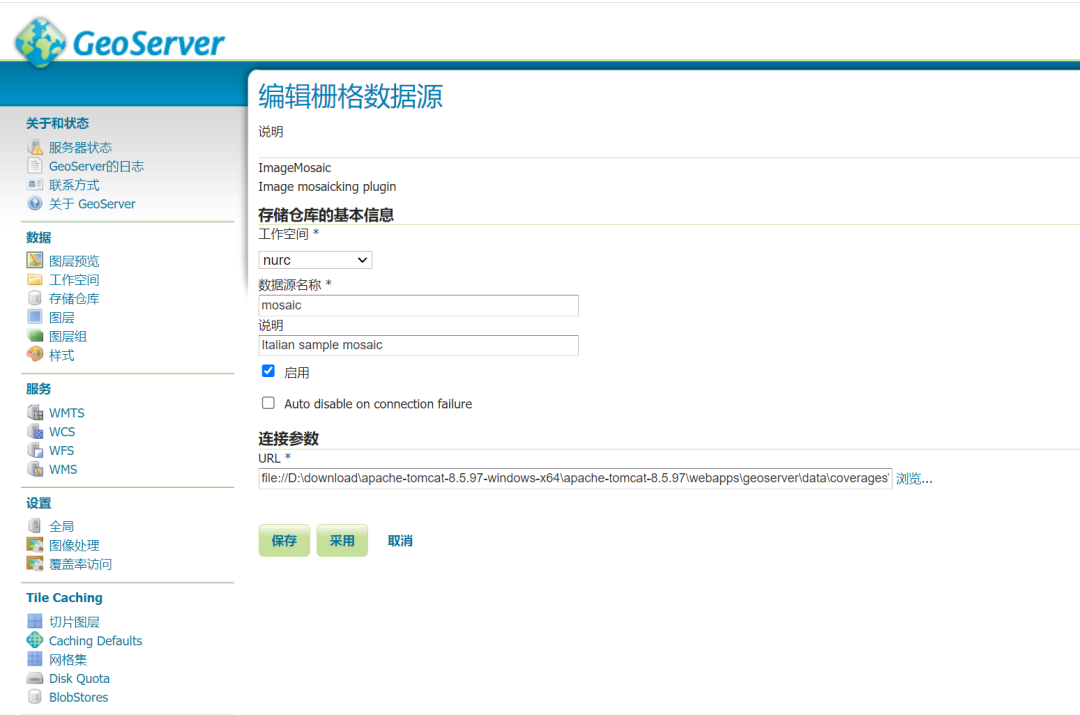Open GeoServer的日志 link
Screen dimensions: 1080x715
coord(96,166)
